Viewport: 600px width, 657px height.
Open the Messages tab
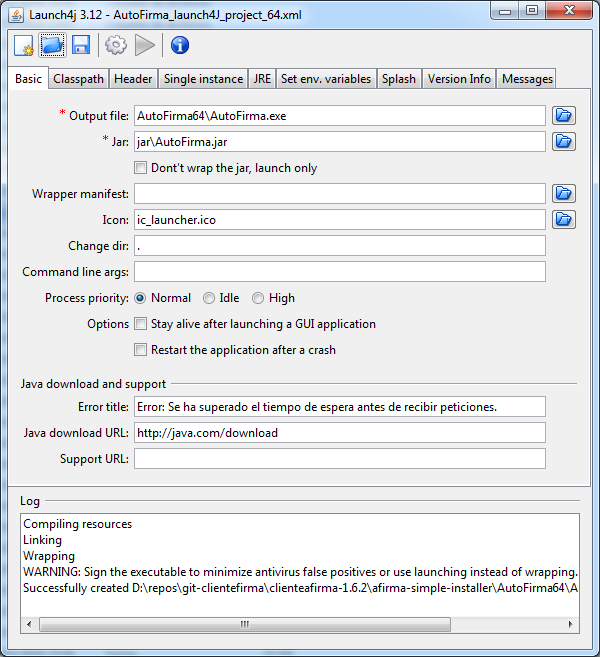pos(527,79)
